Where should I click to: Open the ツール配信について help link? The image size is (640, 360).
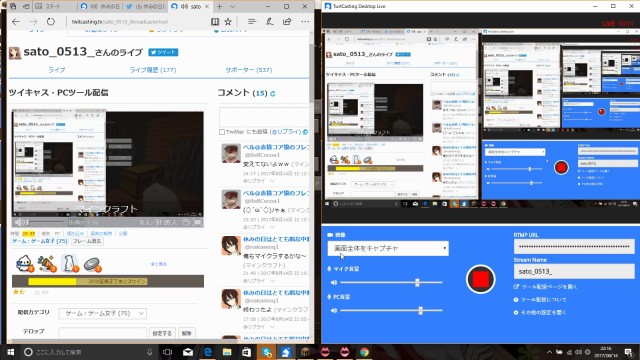[x=540, y=300]
